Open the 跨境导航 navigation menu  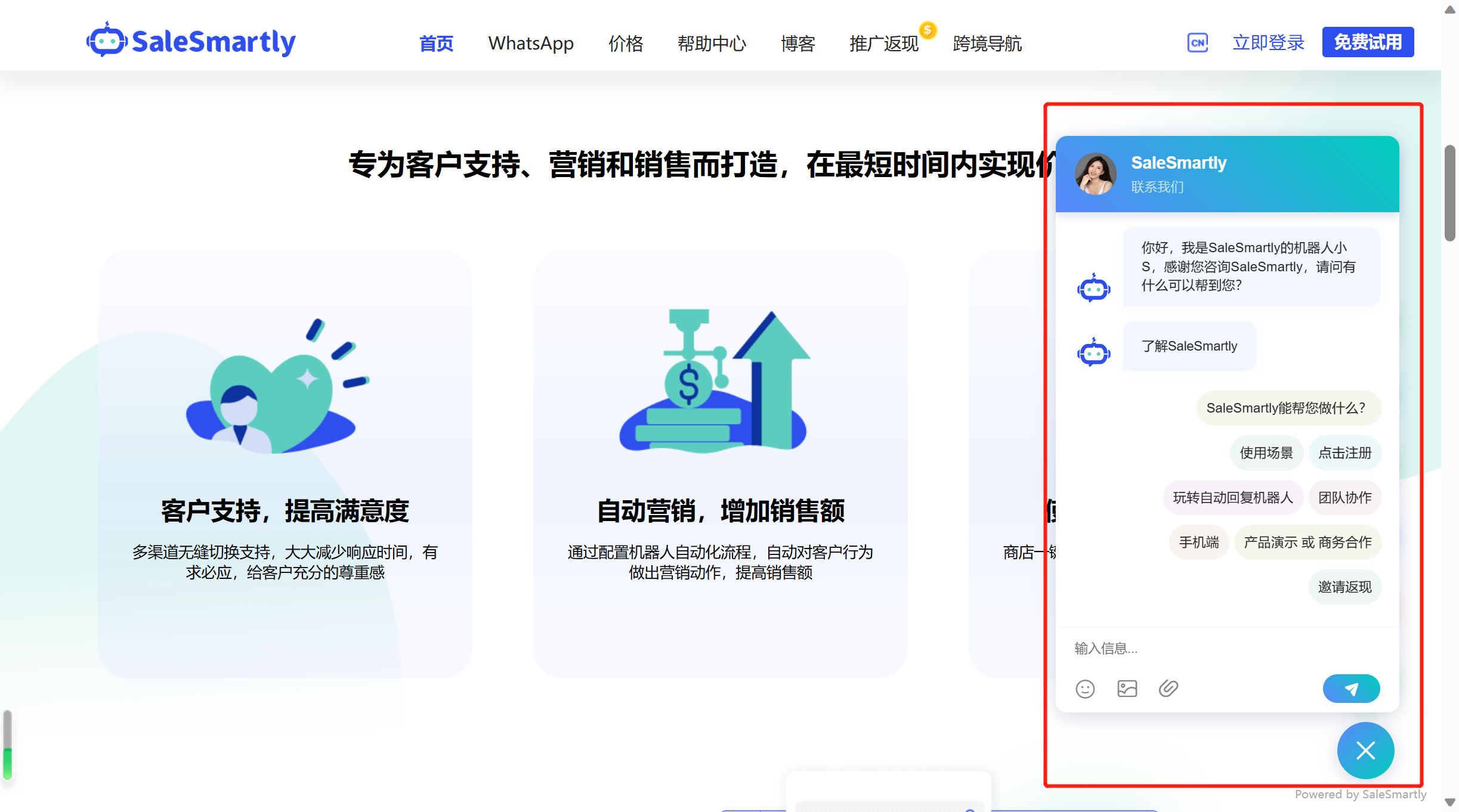[x=987, y=43]
